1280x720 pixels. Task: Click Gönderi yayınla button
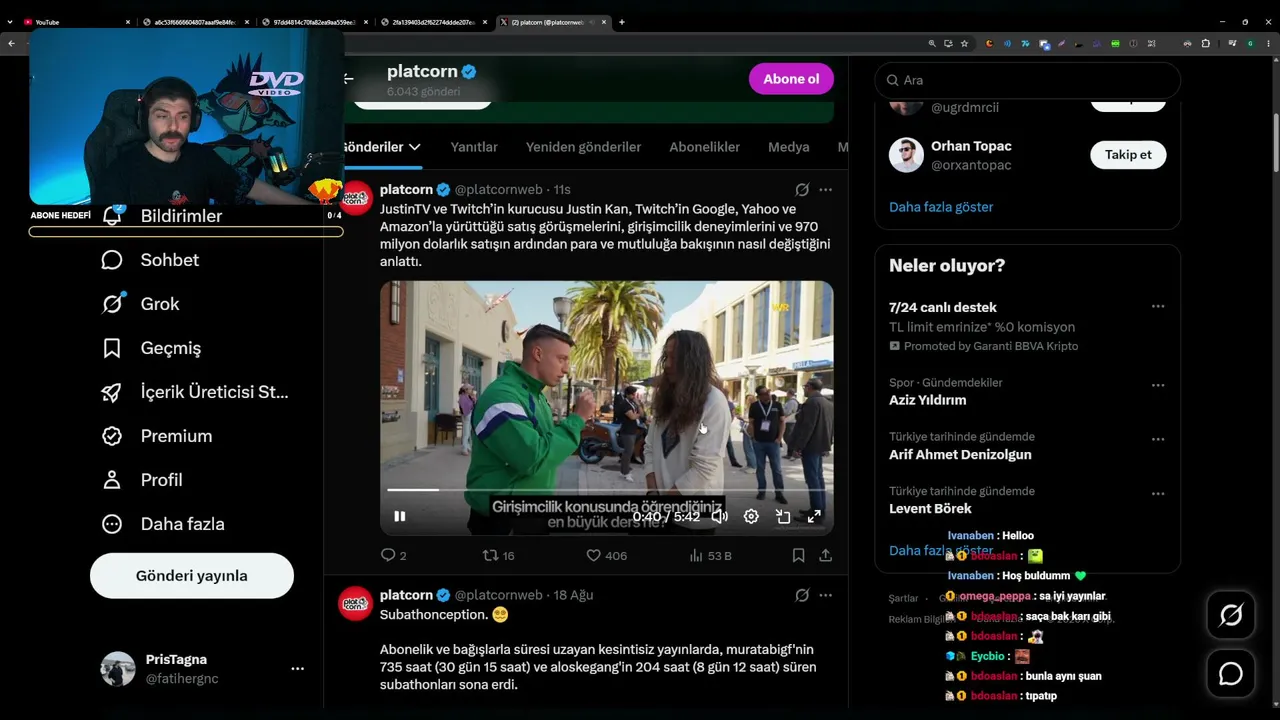(x=192, y=576)
